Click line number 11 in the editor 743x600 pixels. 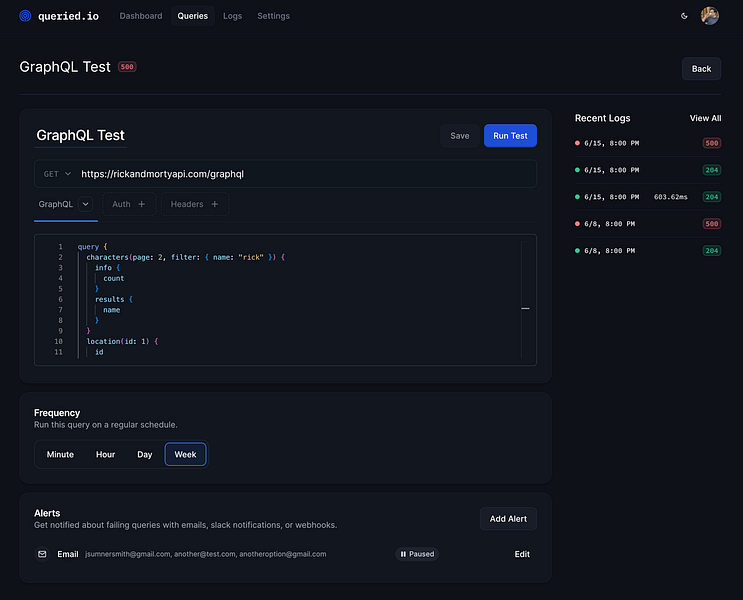click(58, 352)
